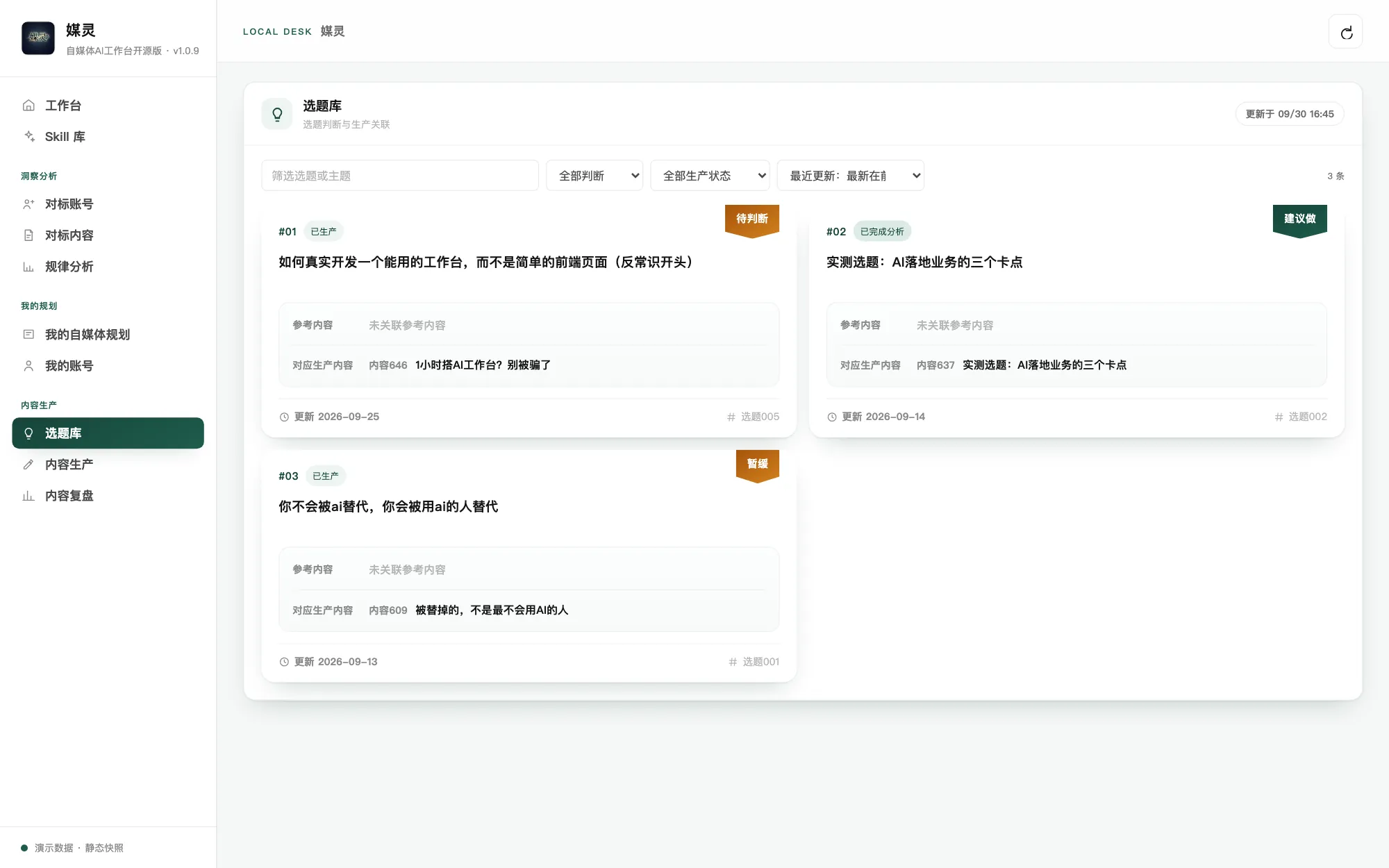This screenshot has width=1389, height=868.
Task: Click the pencil icon for 内容生产
Action: [28, 465]
